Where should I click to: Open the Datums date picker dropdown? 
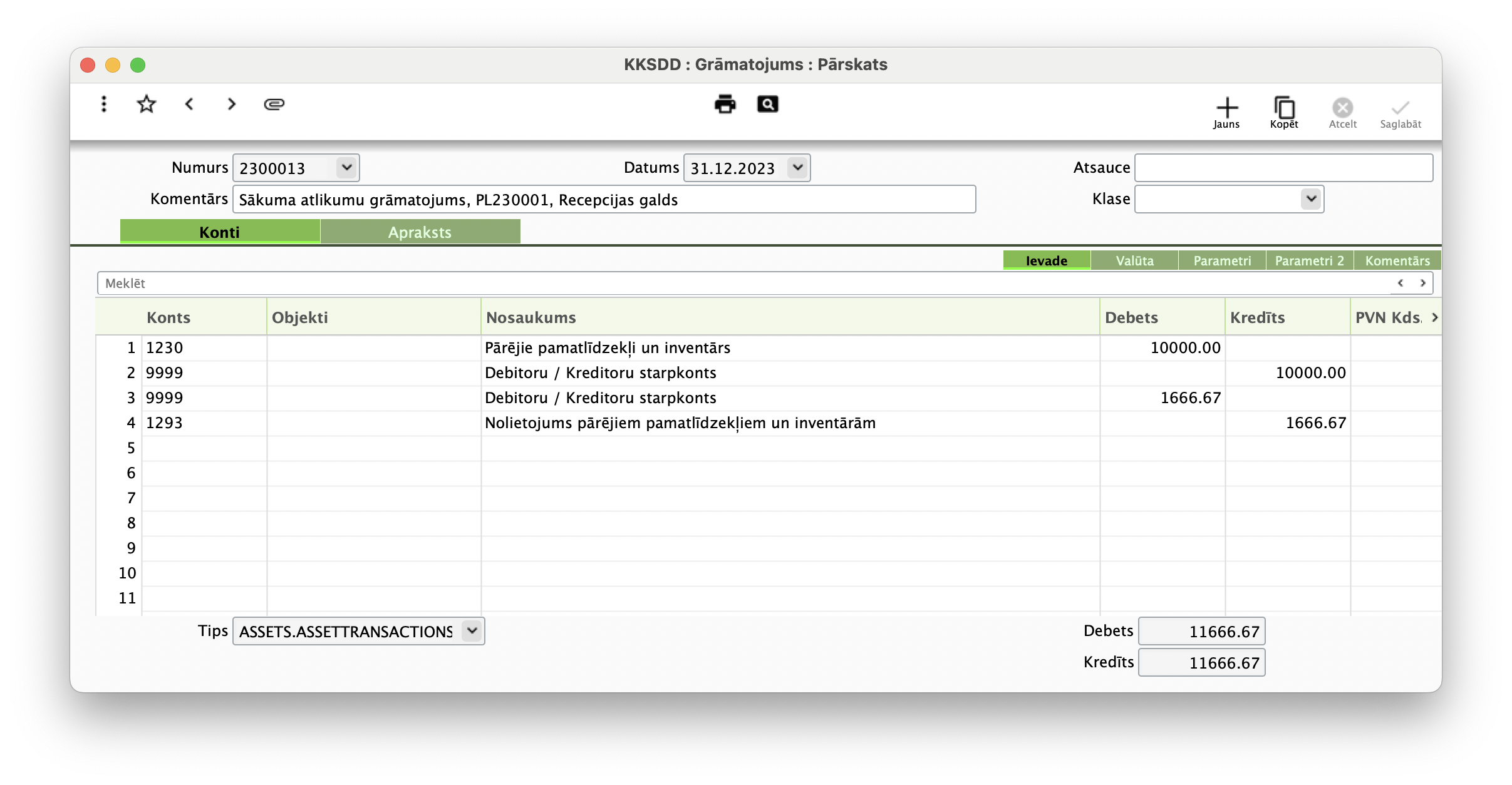797,168
